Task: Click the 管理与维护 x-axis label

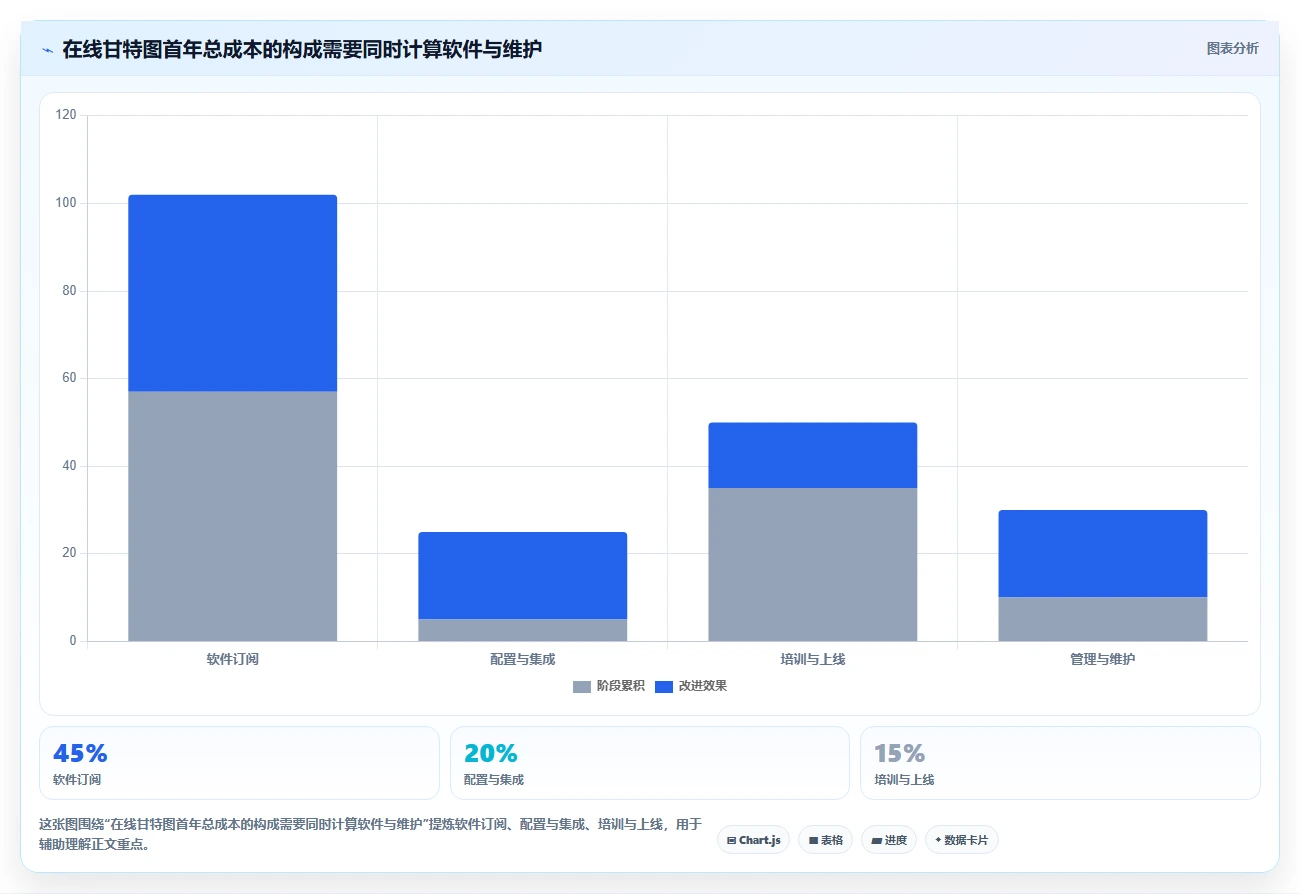Action: click(x=1103, y=659)
